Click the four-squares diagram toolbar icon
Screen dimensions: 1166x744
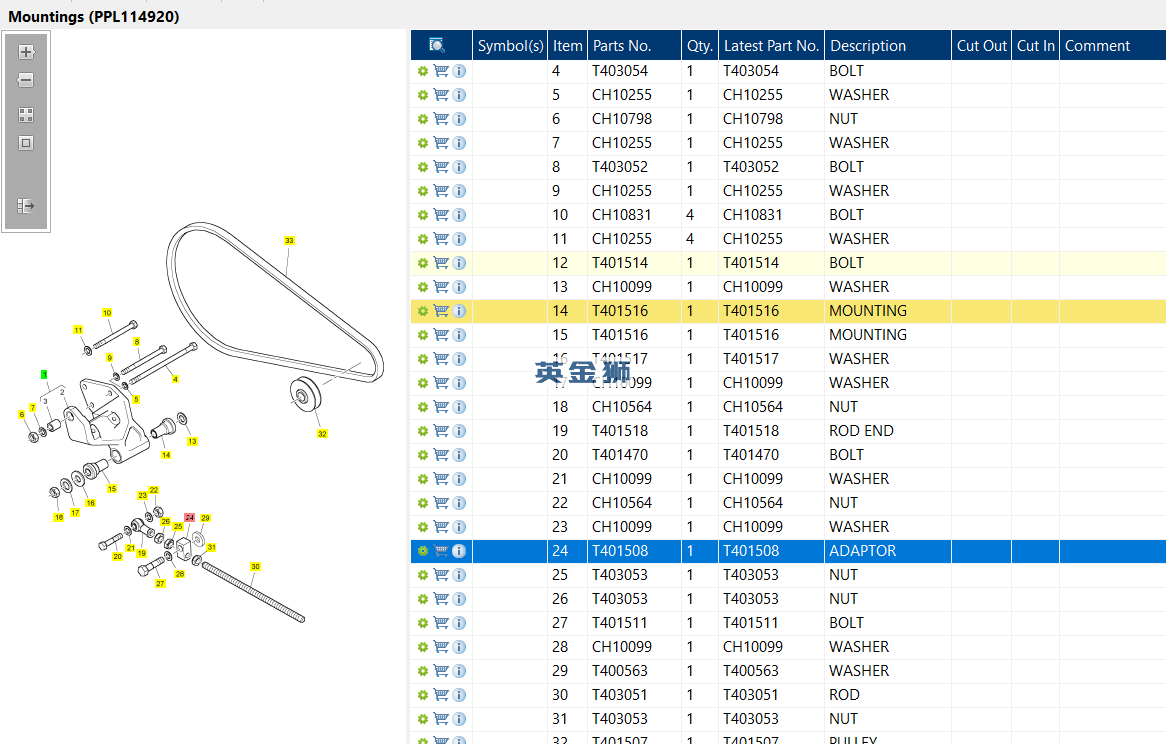(26, 114)
